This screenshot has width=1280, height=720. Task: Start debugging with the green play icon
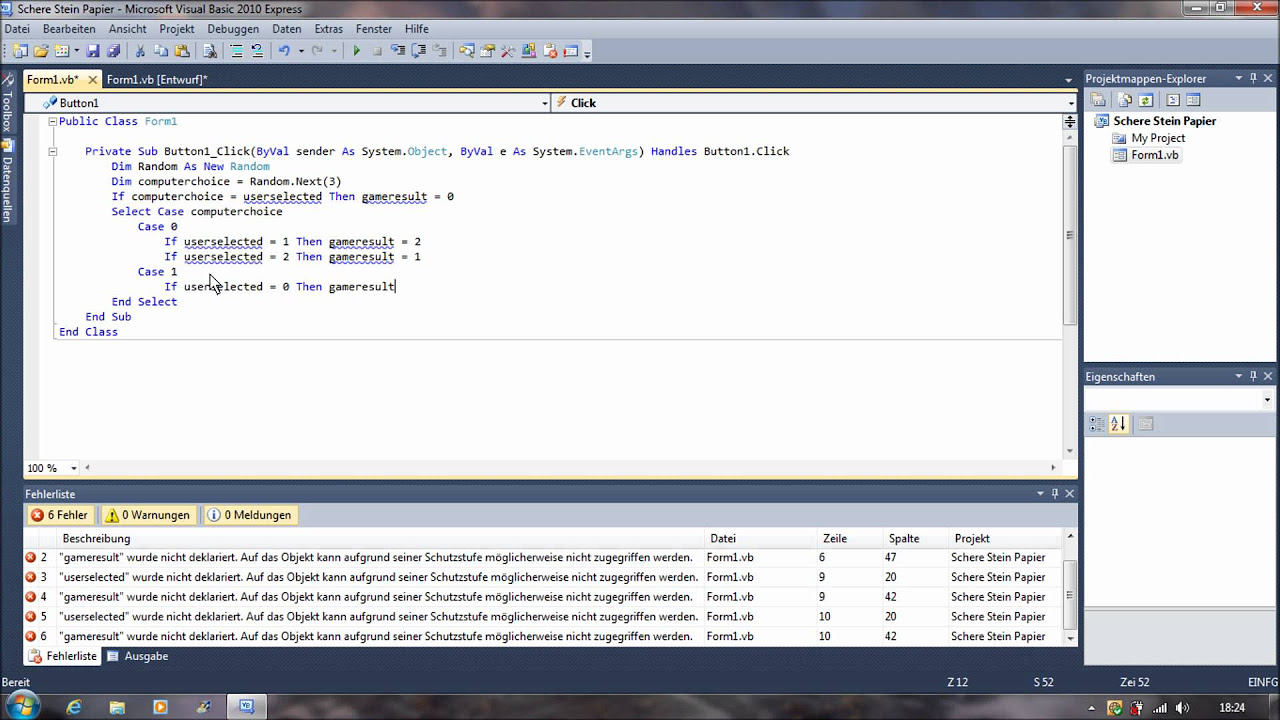click(357, 51)
